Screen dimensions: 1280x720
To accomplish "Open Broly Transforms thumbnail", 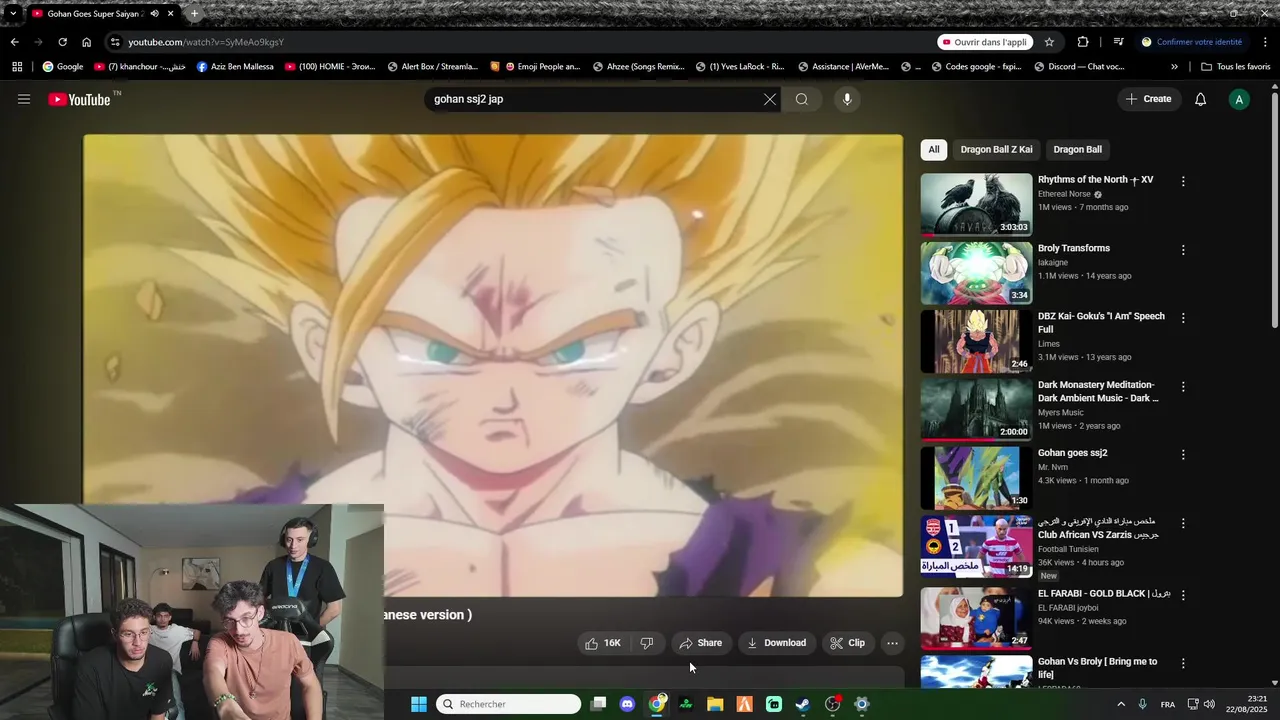I will (x=976, y=273).
